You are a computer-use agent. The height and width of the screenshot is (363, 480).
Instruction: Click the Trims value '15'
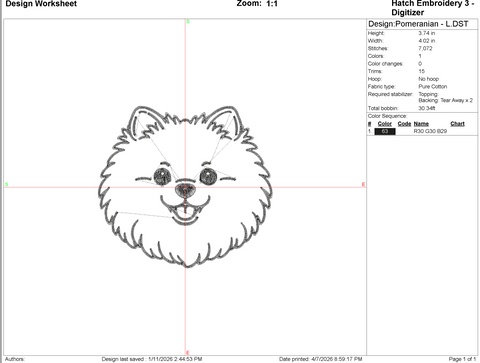point(422,71)
